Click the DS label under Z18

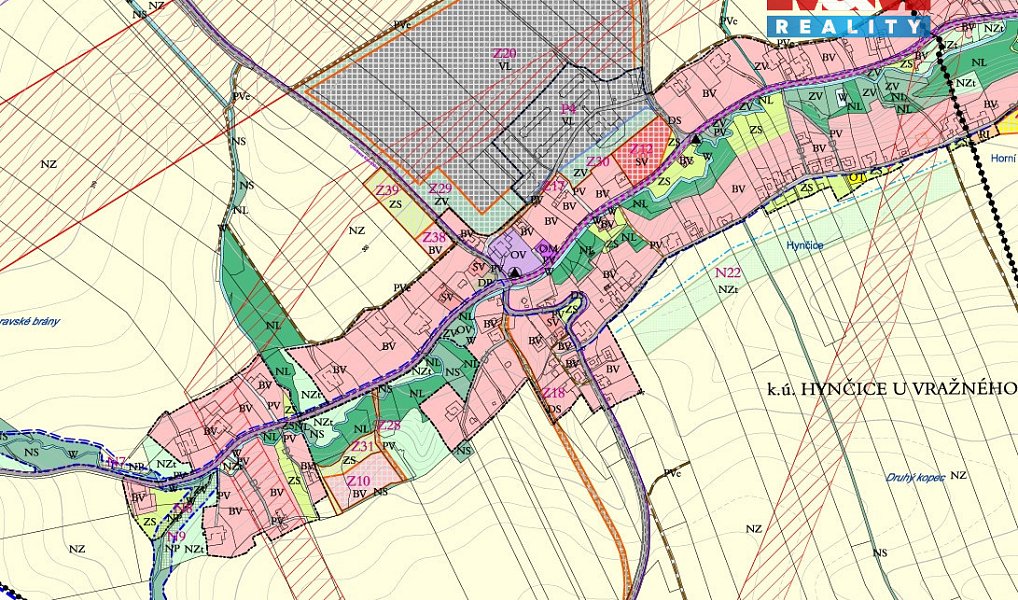click(554, 408)
